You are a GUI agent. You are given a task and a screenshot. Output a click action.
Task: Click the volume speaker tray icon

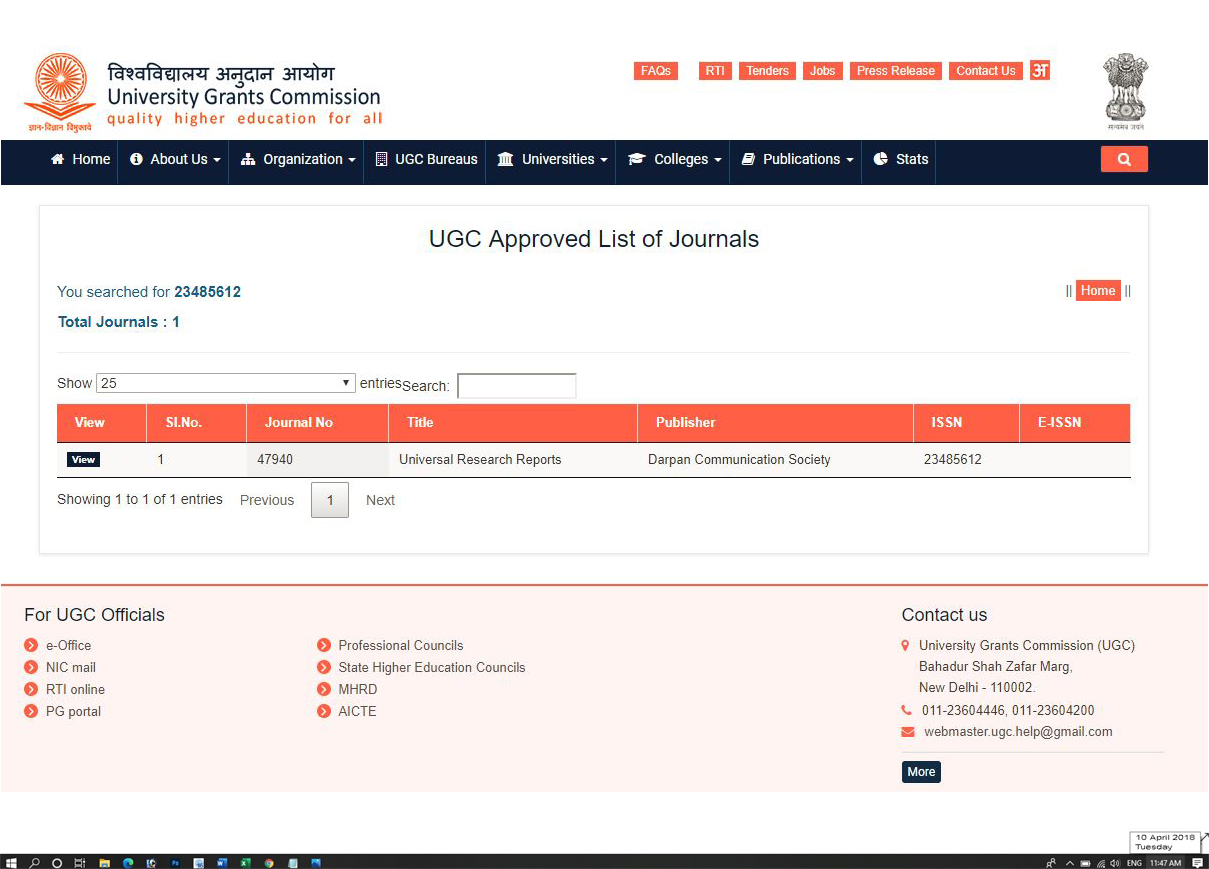[1115, 862]
